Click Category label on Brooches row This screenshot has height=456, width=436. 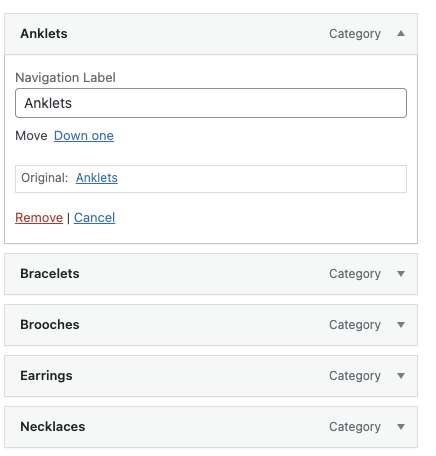point(355,325)
